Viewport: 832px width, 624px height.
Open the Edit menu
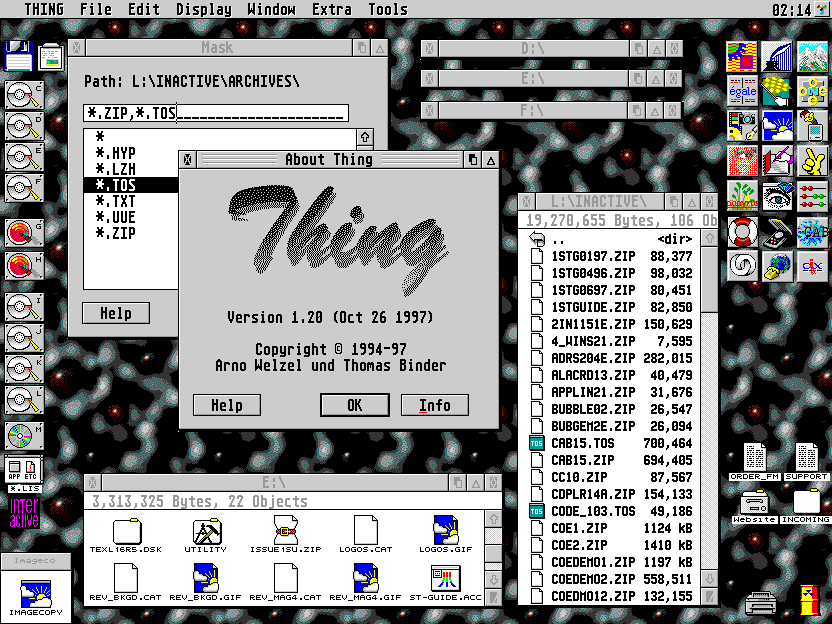coord(143,10)
